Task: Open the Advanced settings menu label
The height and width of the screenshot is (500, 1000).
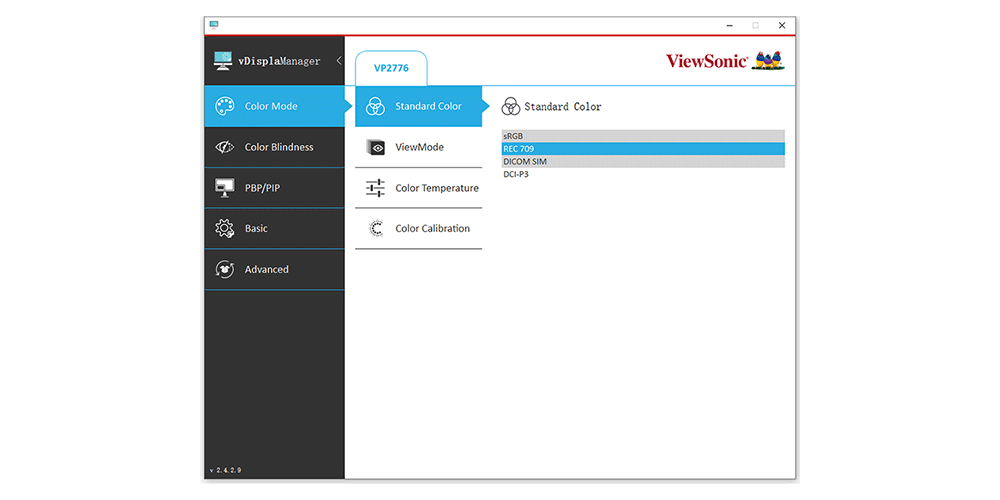Action: coord(267,269)
